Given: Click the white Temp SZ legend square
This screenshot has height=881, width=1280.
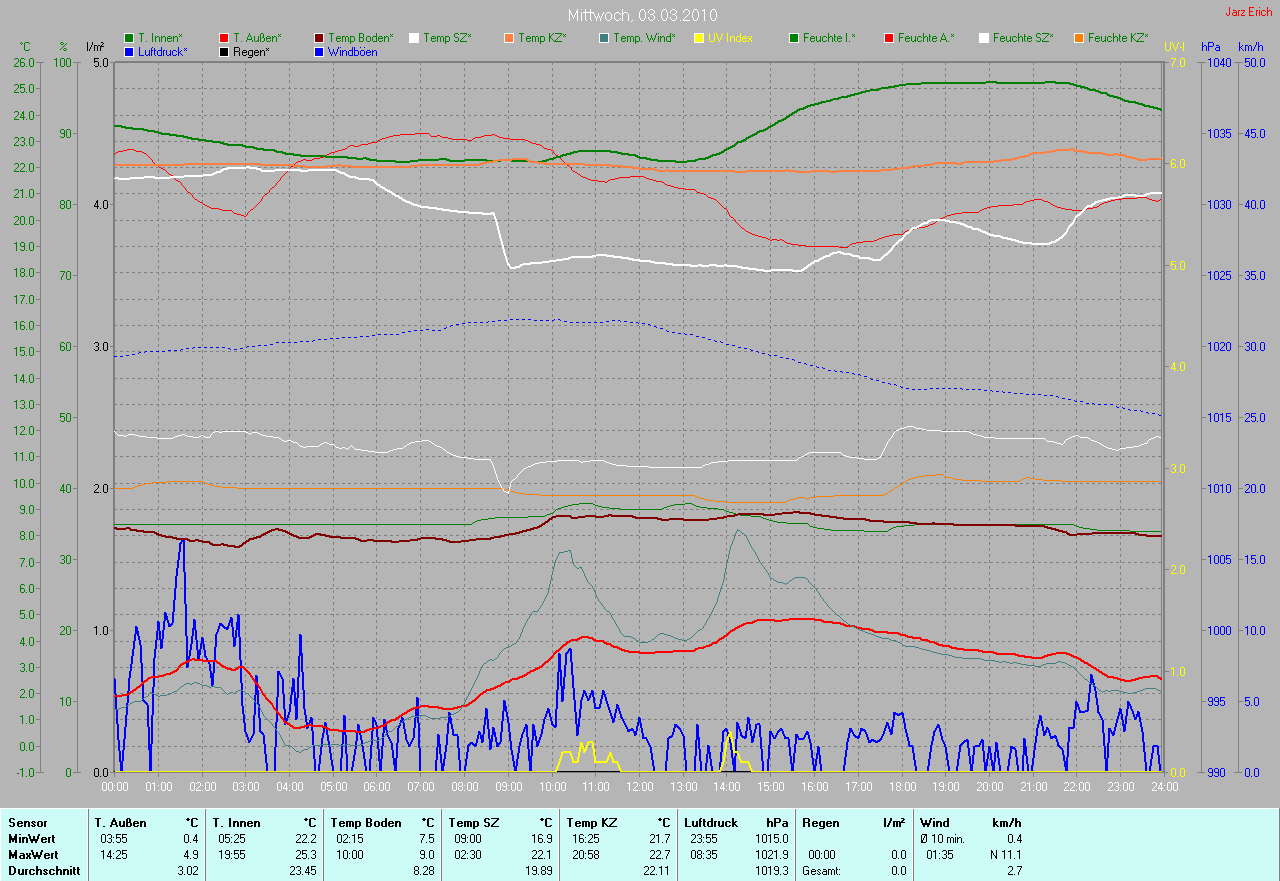Looking at the screenshot, I should [414, 38].
